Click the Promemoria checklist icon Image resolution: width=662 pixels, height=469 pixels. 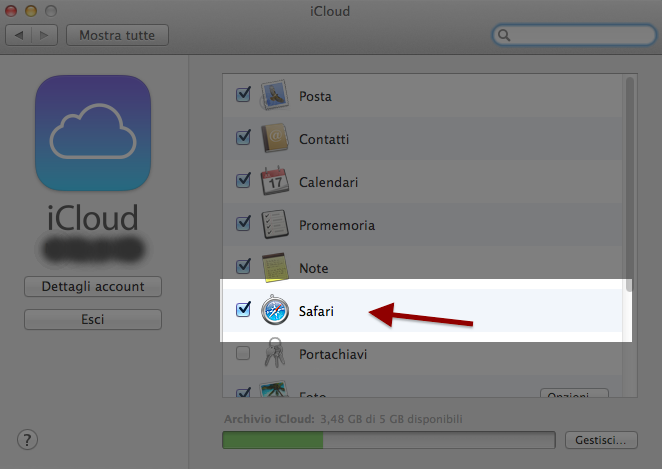[274, 224]
